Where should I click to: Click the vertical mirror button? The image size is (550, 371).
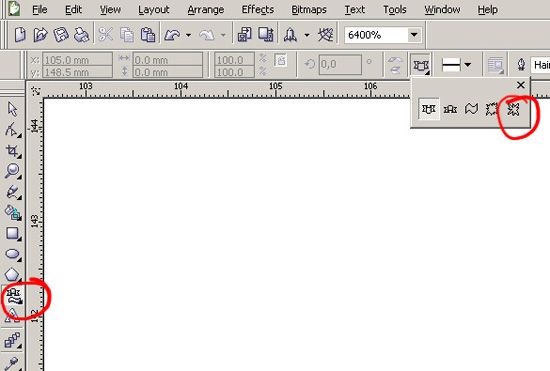click(x=395, y=70)
